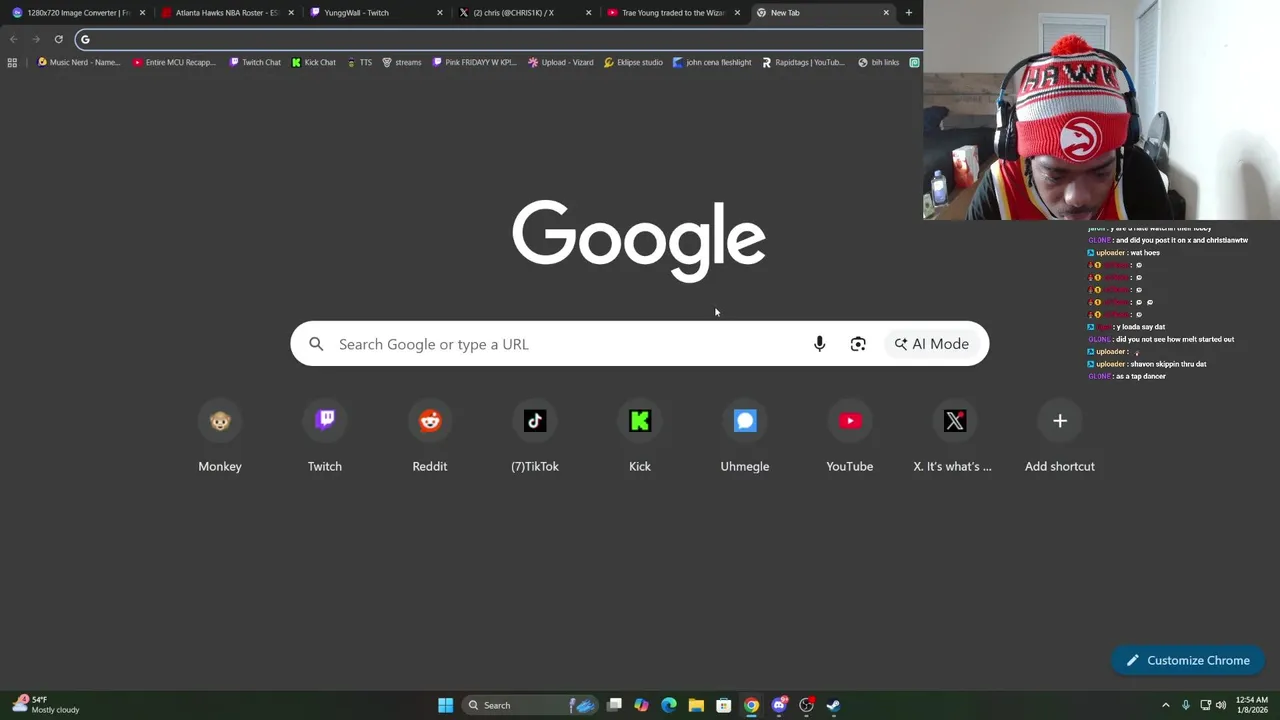Switch to Chrome icon in taskbar
The height and width of the screenshot is (720, 1280).
tap(751, 705)
